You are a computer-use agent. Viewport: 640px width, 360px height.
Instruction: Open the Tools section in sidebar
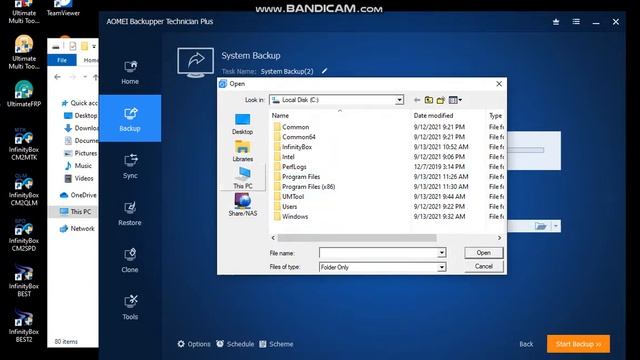tap(130, 307)
